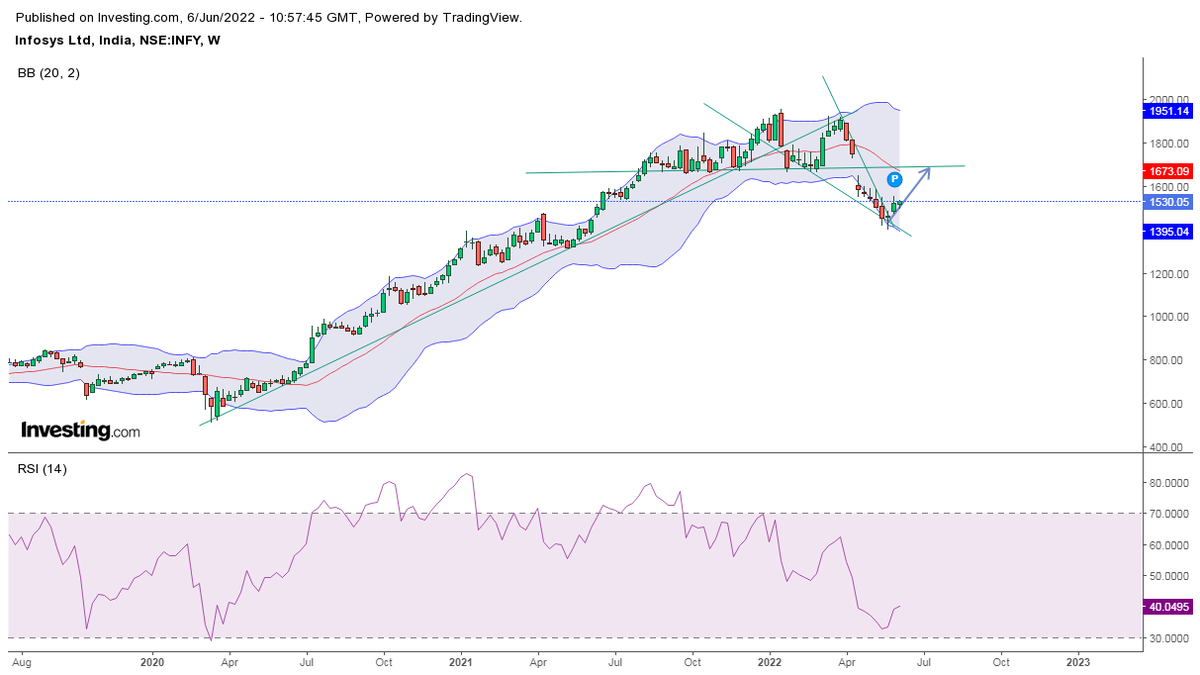The width and height of the screenshot is (1200, 675).
Task: Click the 60.0000 RSI axis label
Action: pyautogui.click(x=1169, y=545)
